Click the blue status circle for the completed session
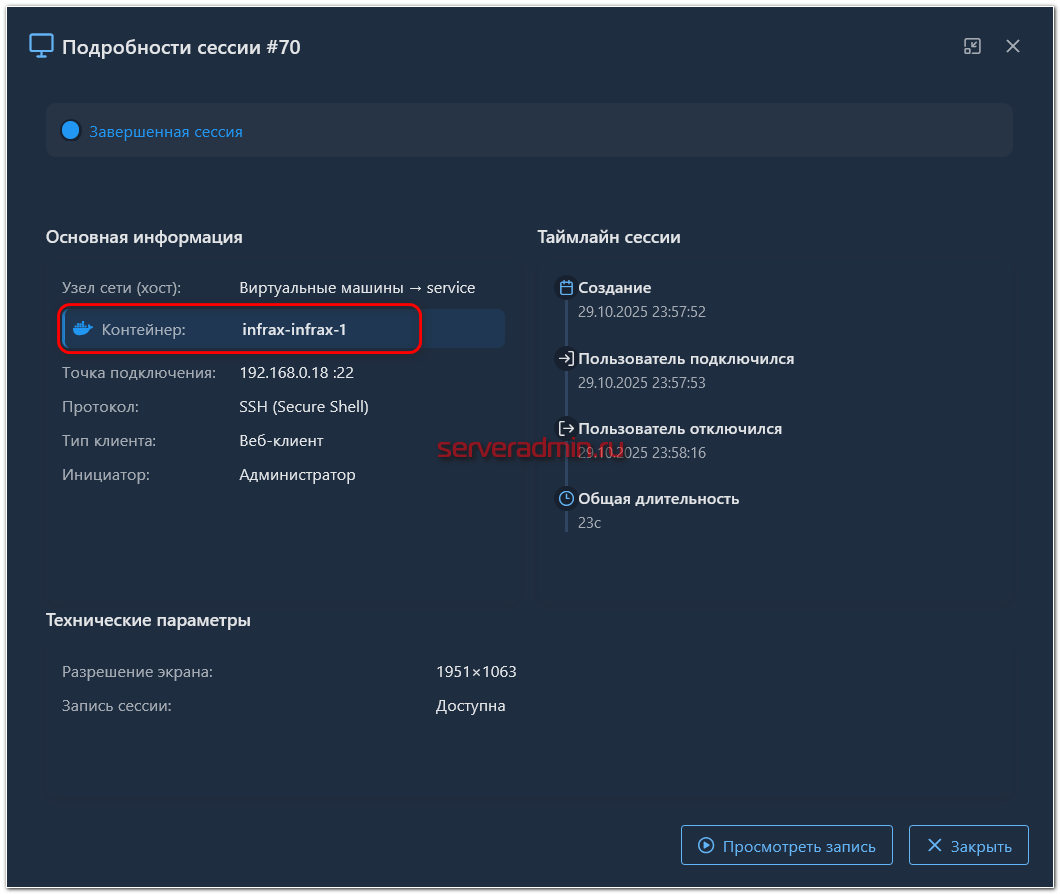Screen dimensions: 1060x894 tap(70, 131)
